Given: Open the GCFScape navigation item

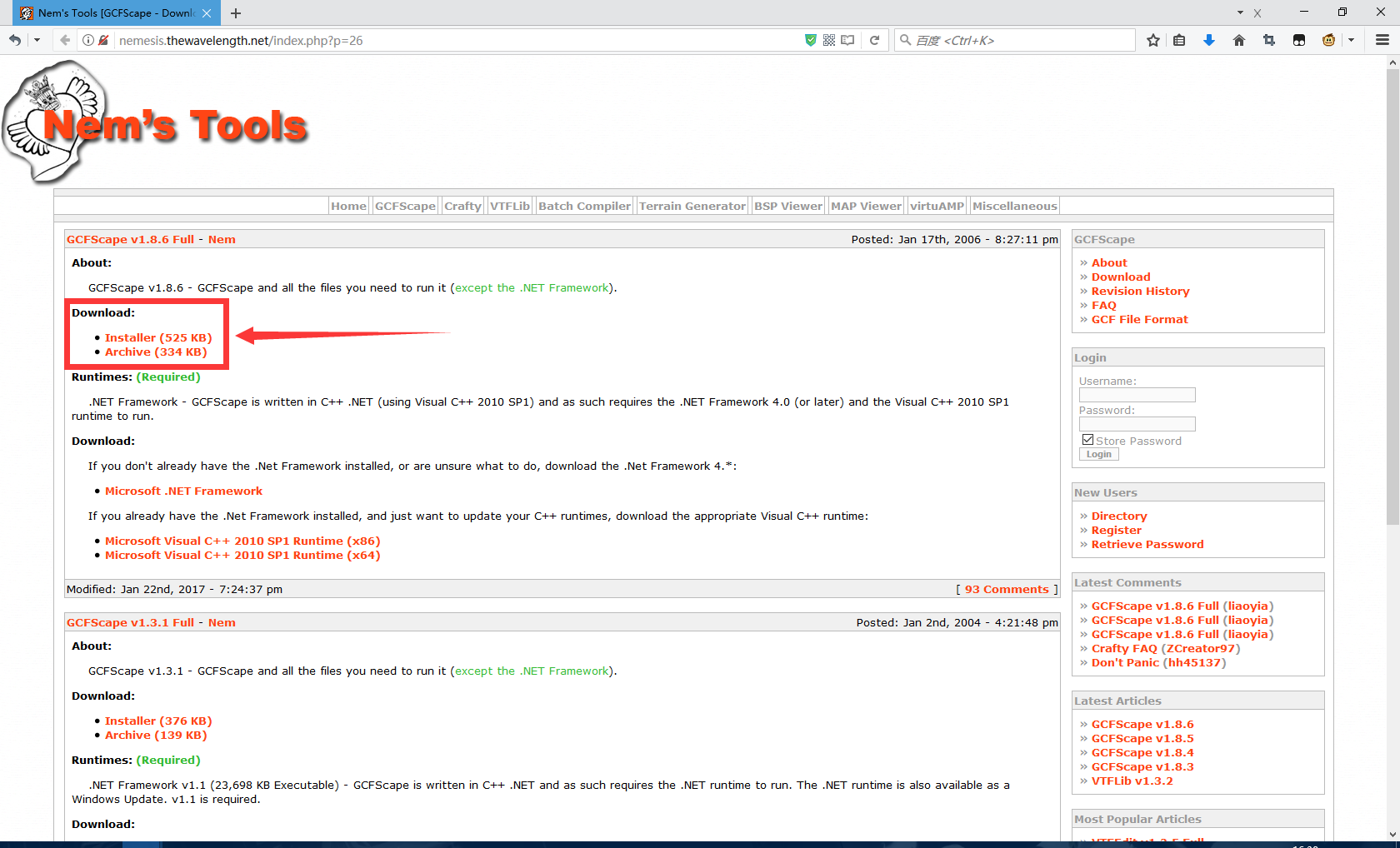Looking at the screenshot, I should (405, 206).
